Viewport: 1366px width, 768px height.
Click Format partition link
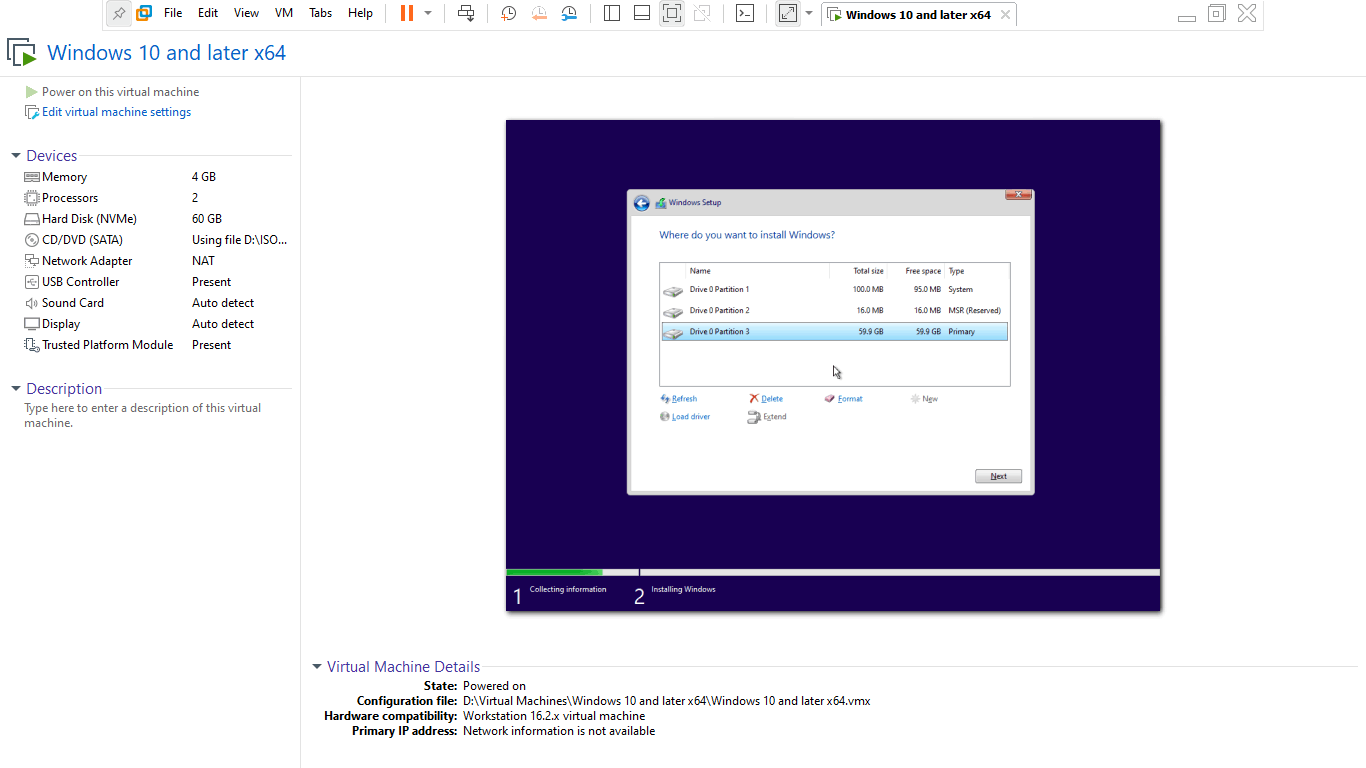tap(843, 399)
